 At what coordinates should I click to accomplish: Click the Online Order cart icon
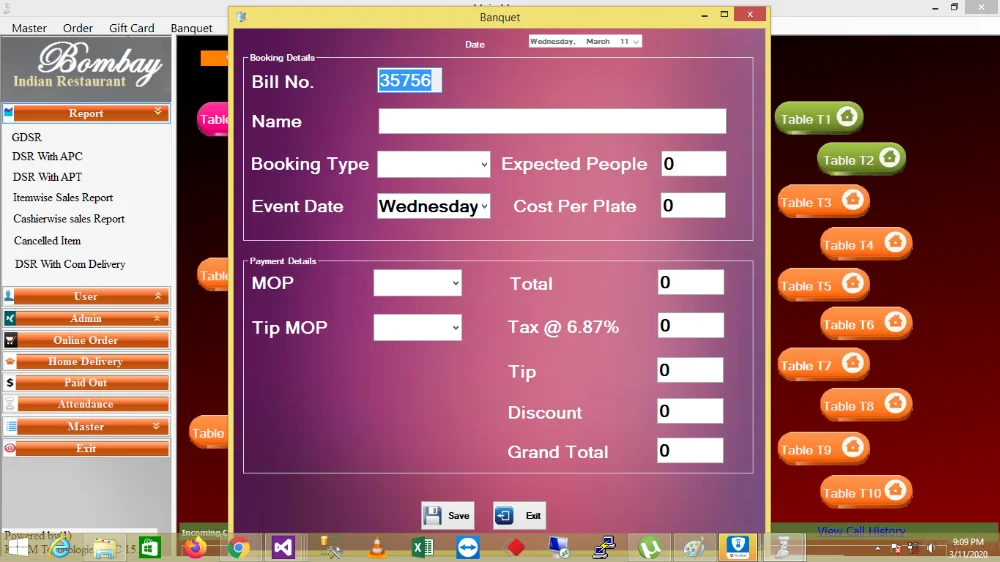tap(10, 340)
